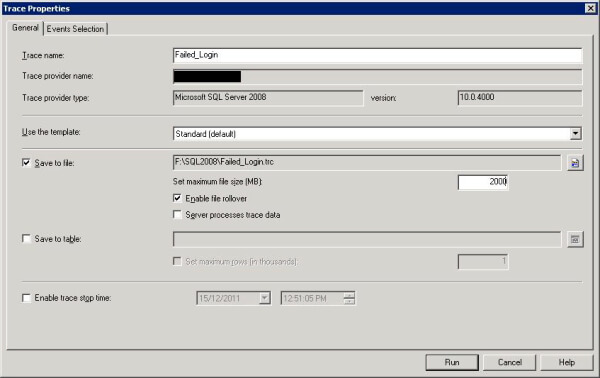The width and height of the screenshot is (600, 378).
Task: Click the Trace provider type label
Action: click(55, 98)
